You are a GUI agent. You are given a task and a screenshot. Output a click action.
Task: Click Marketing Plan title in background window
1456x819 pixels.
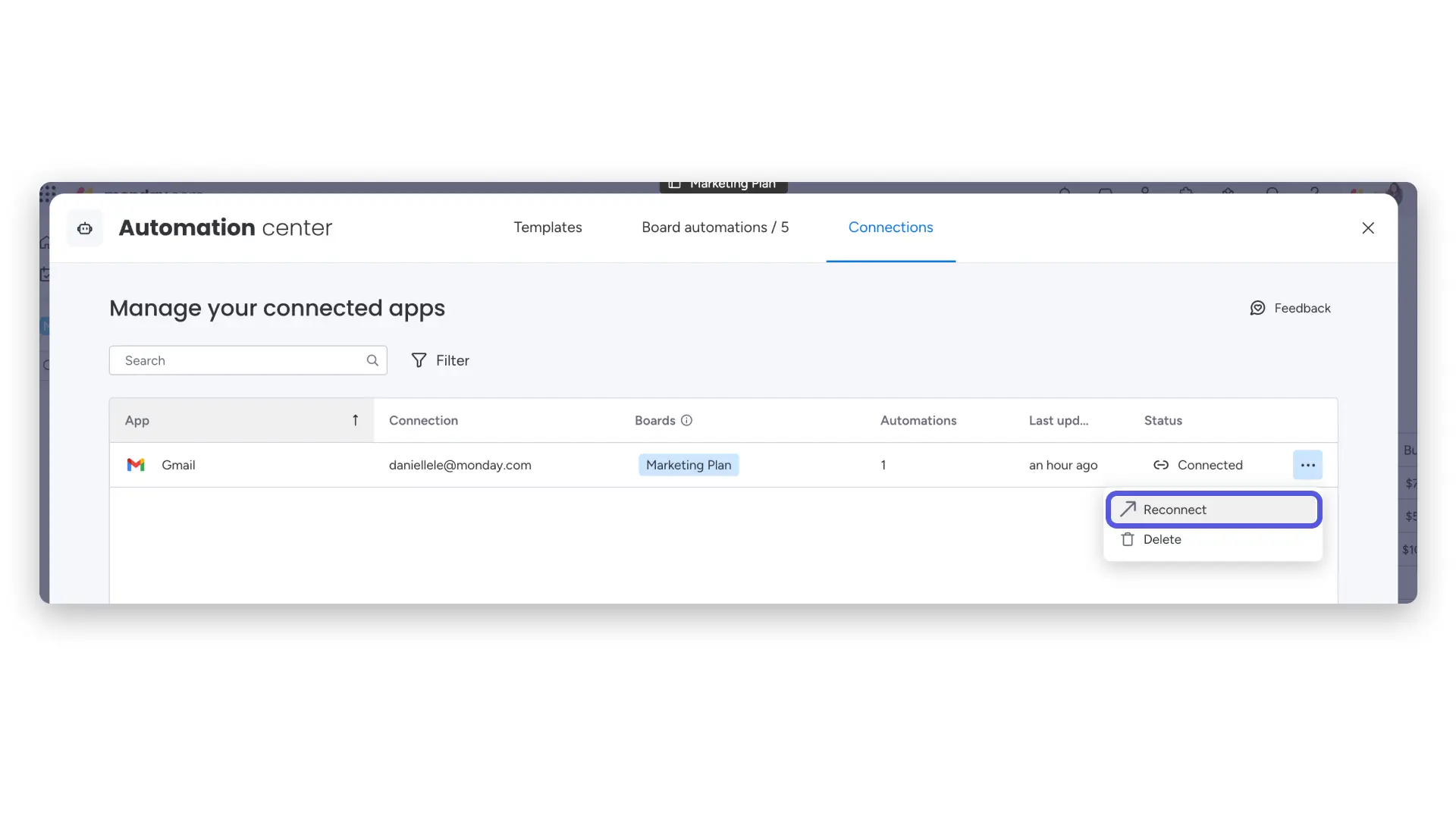(733, 184)
